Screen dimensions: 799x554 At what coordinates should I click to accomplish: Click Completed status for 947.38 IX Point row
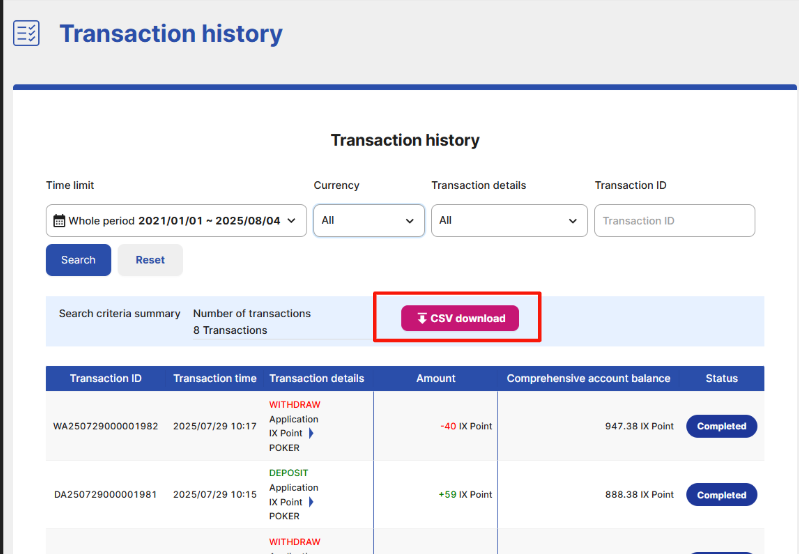click(722, 426)
